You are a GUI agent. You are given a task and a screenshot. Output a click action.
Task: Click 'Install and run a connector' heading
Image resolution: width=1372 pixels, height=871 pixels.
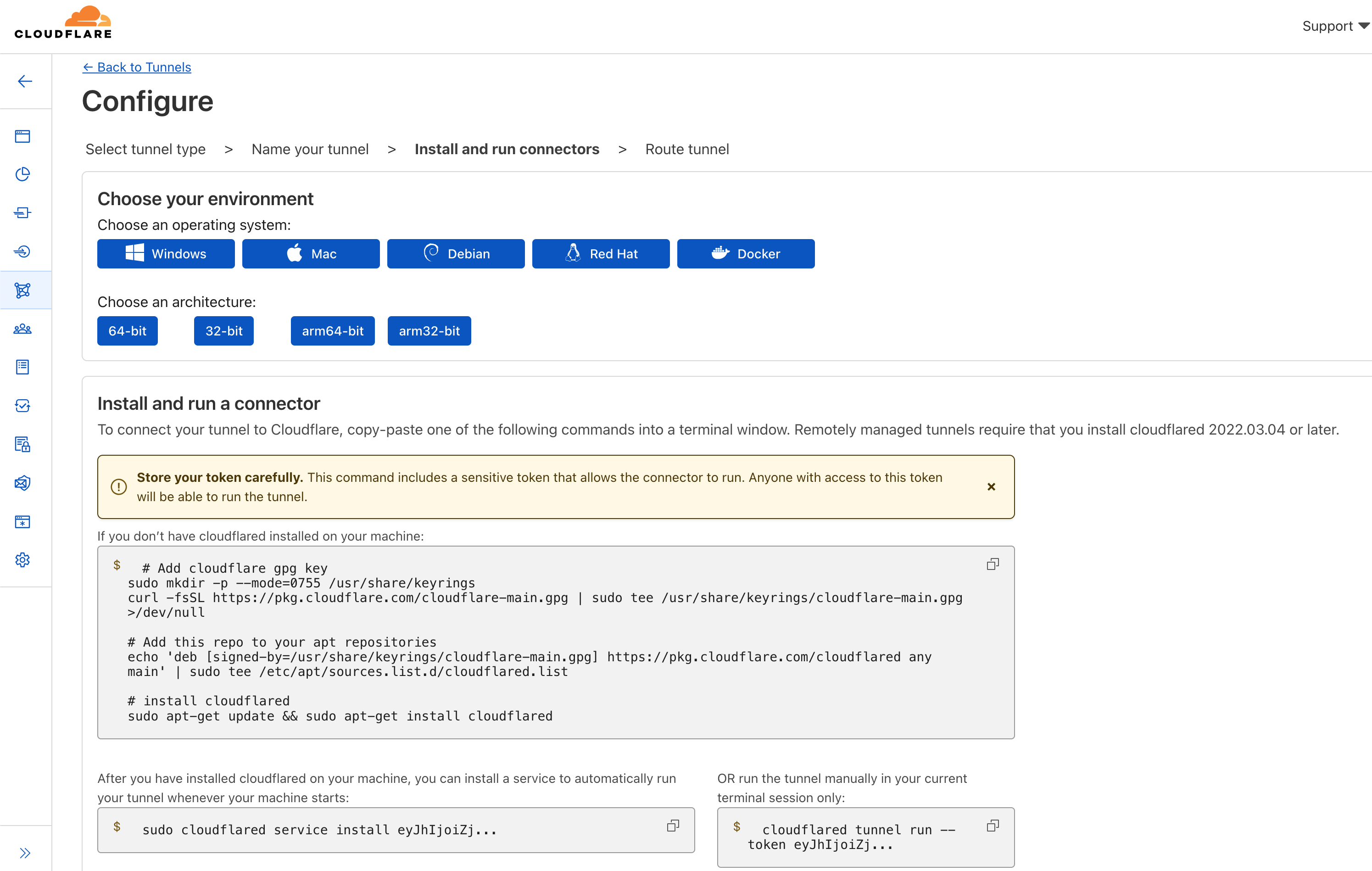tap(208, 403)
